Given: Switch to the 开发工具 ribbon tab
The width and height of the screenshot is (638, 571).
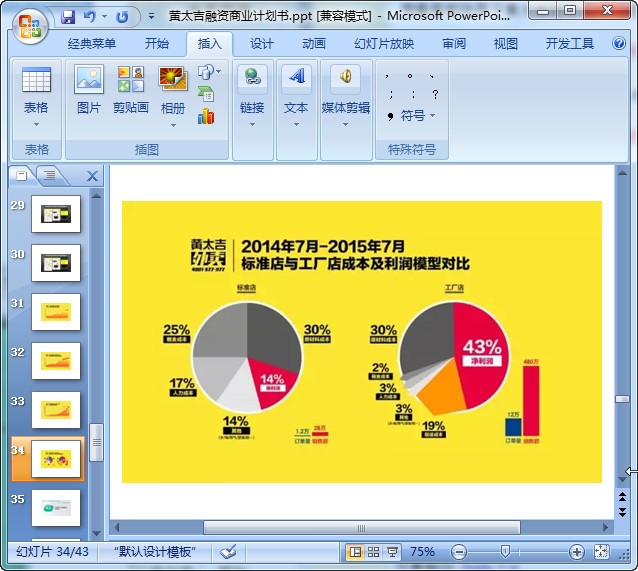Looking at the screenshot, I should pyautogui.click(x=570, y=44).
